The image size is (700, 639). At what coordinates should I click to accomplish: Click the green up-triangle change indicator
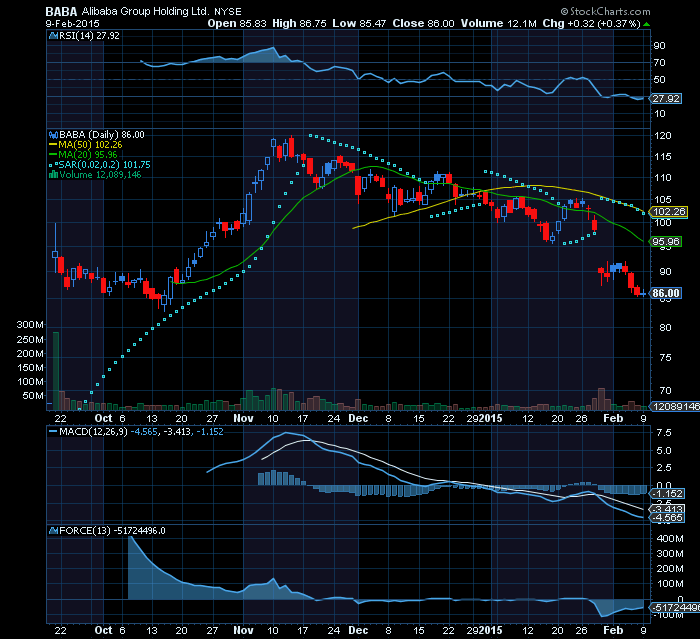pos(646,24)
